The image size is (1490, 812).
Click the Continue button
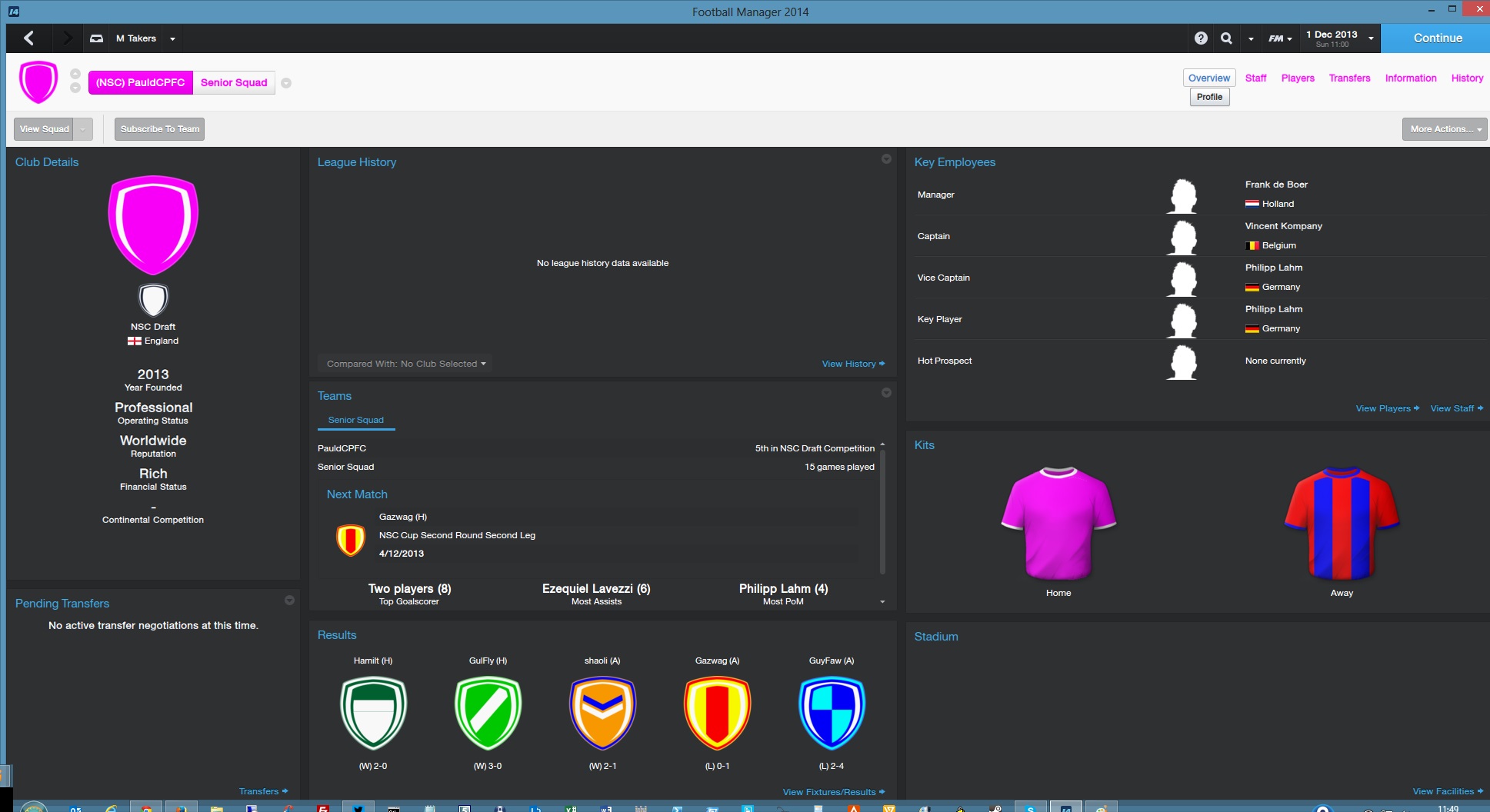click(1435, 38)
